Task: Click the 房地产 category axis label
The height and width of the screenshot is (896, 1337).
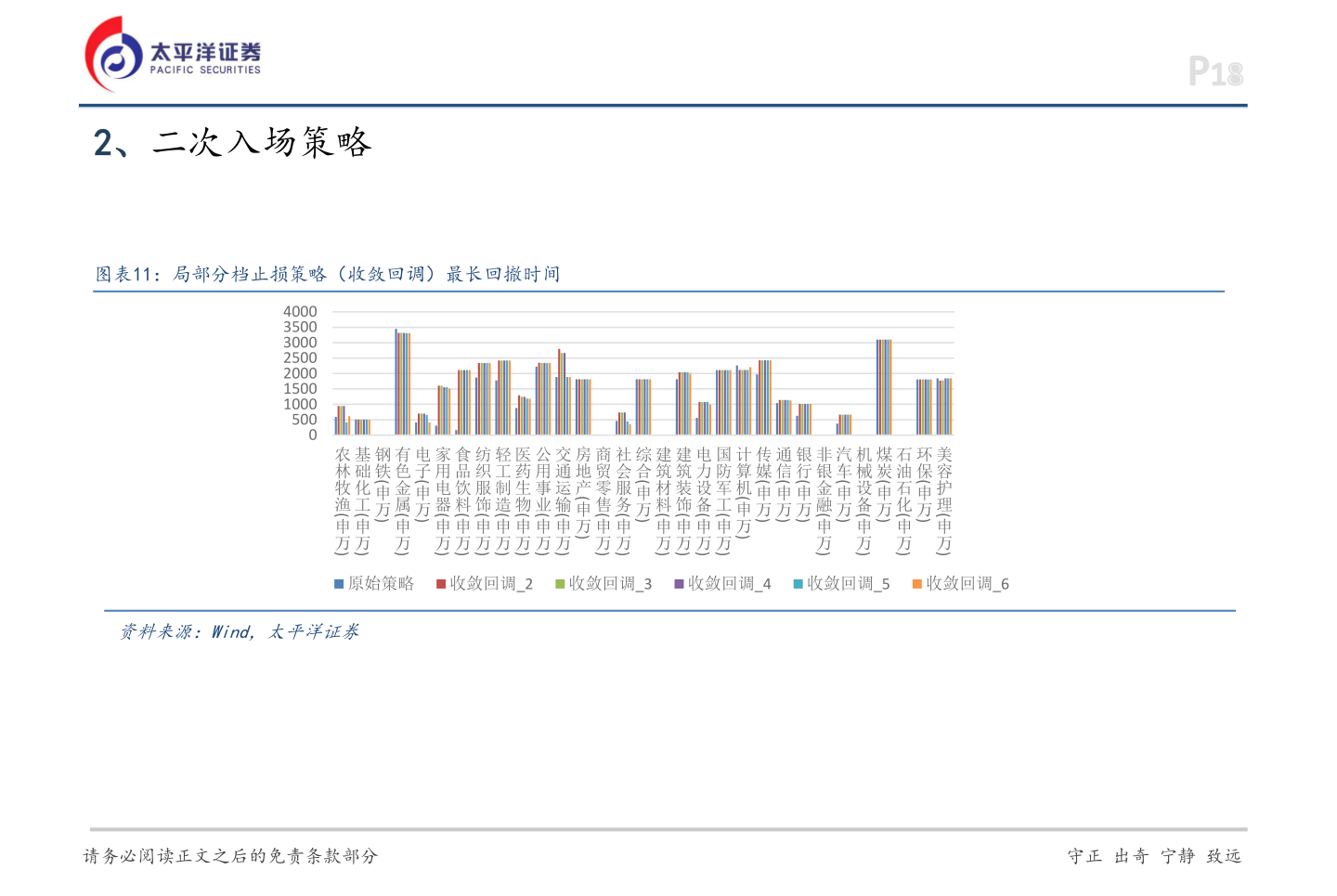Action: pyautogui.click(x=583, y=491)
